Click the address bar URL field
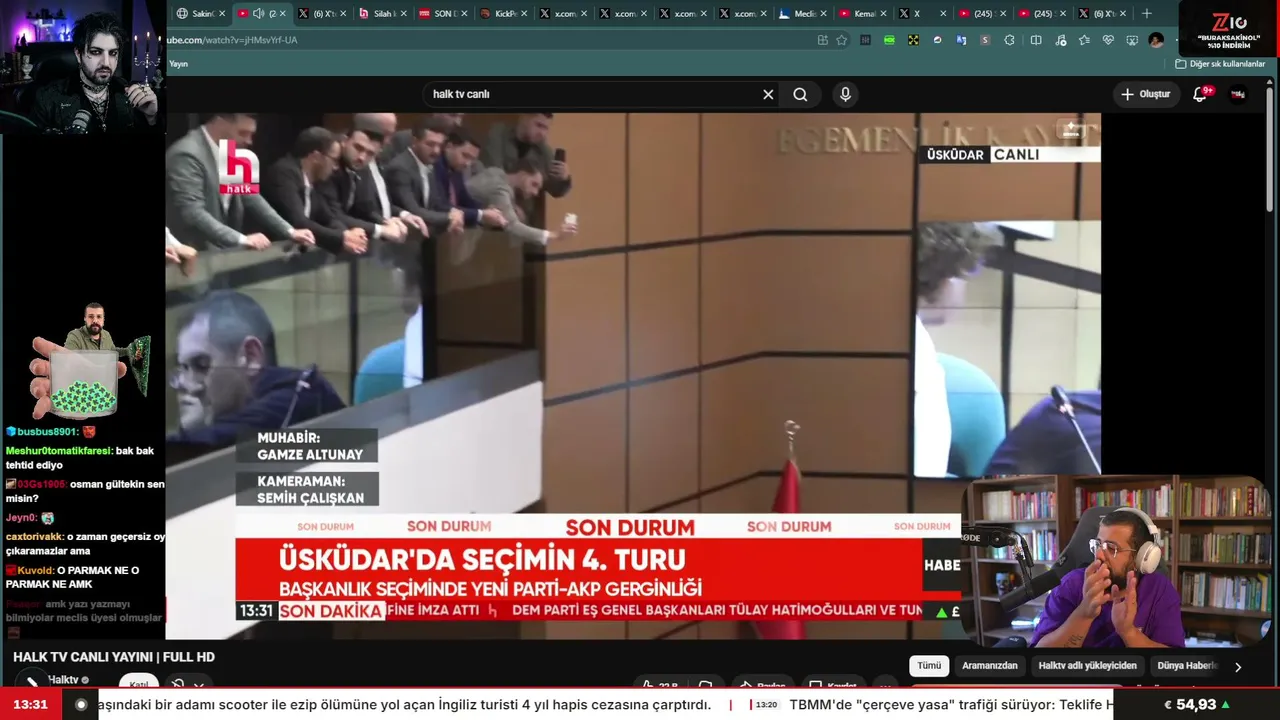Viewport: 1280px width, 720px height. click(490, 40)
